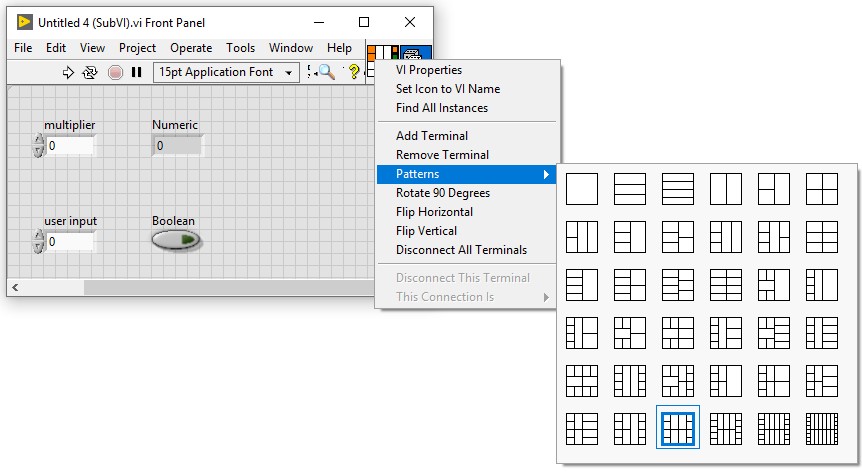Open the Tools menu

[240, 48]
